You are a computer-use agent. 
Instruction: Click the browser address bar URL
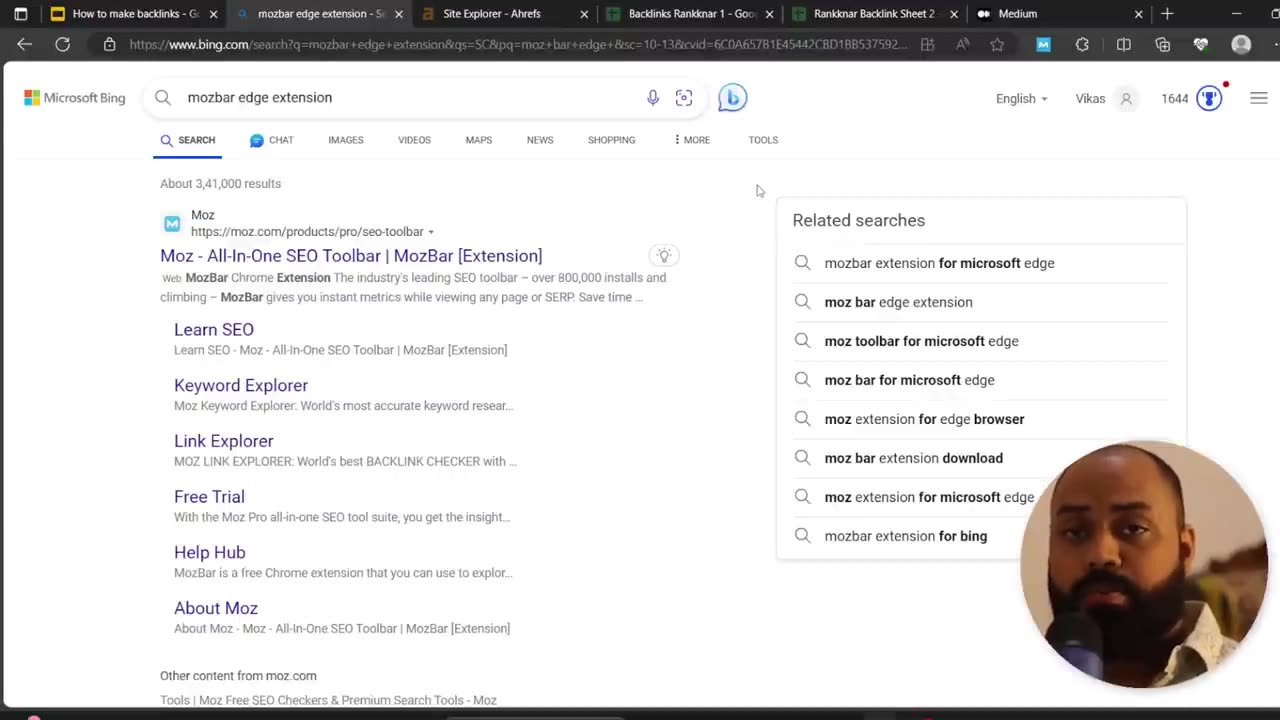point(517,44)
